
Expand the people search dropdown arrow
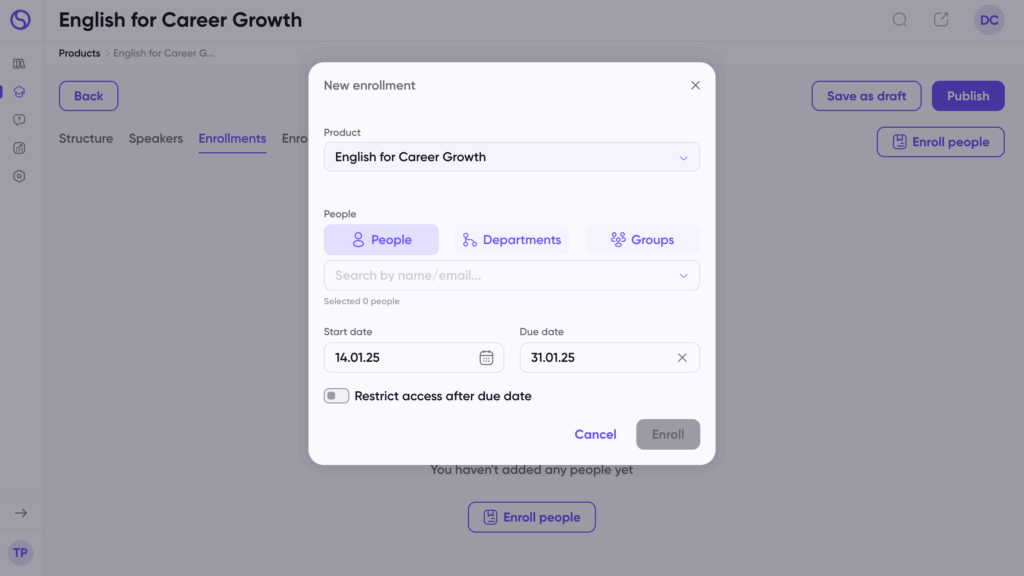point(683,276)
